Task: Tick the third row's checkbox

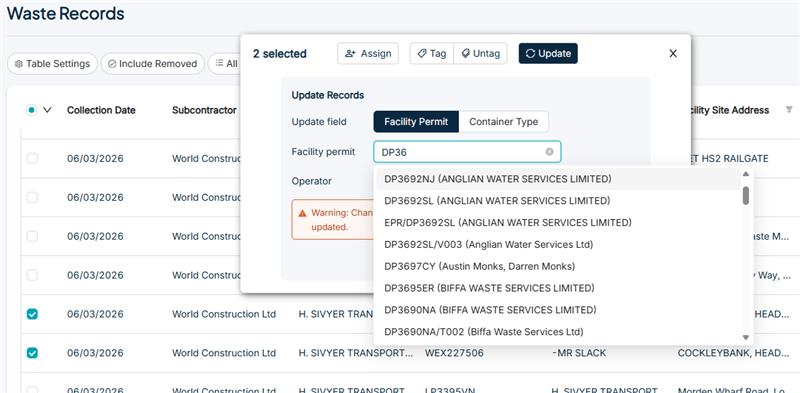Action: [x=32, y=236]
